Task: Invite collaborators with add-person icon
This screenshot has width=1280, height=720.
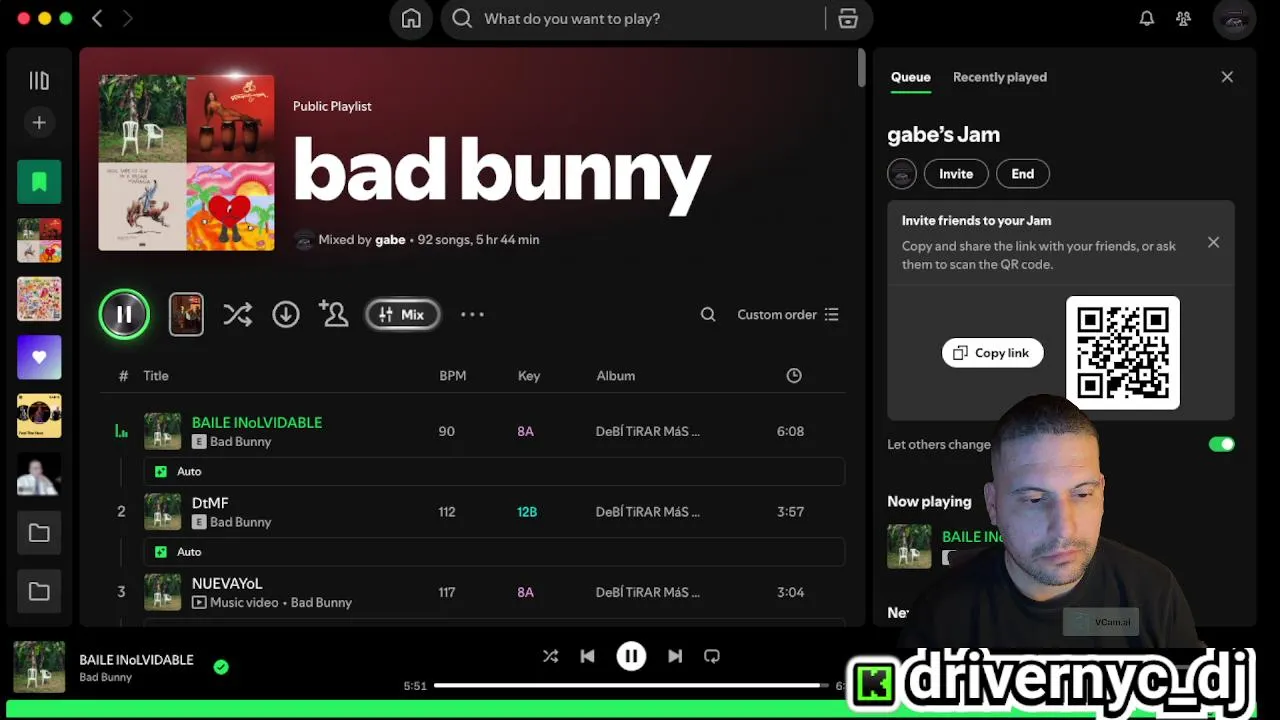Action: [334, 314]
